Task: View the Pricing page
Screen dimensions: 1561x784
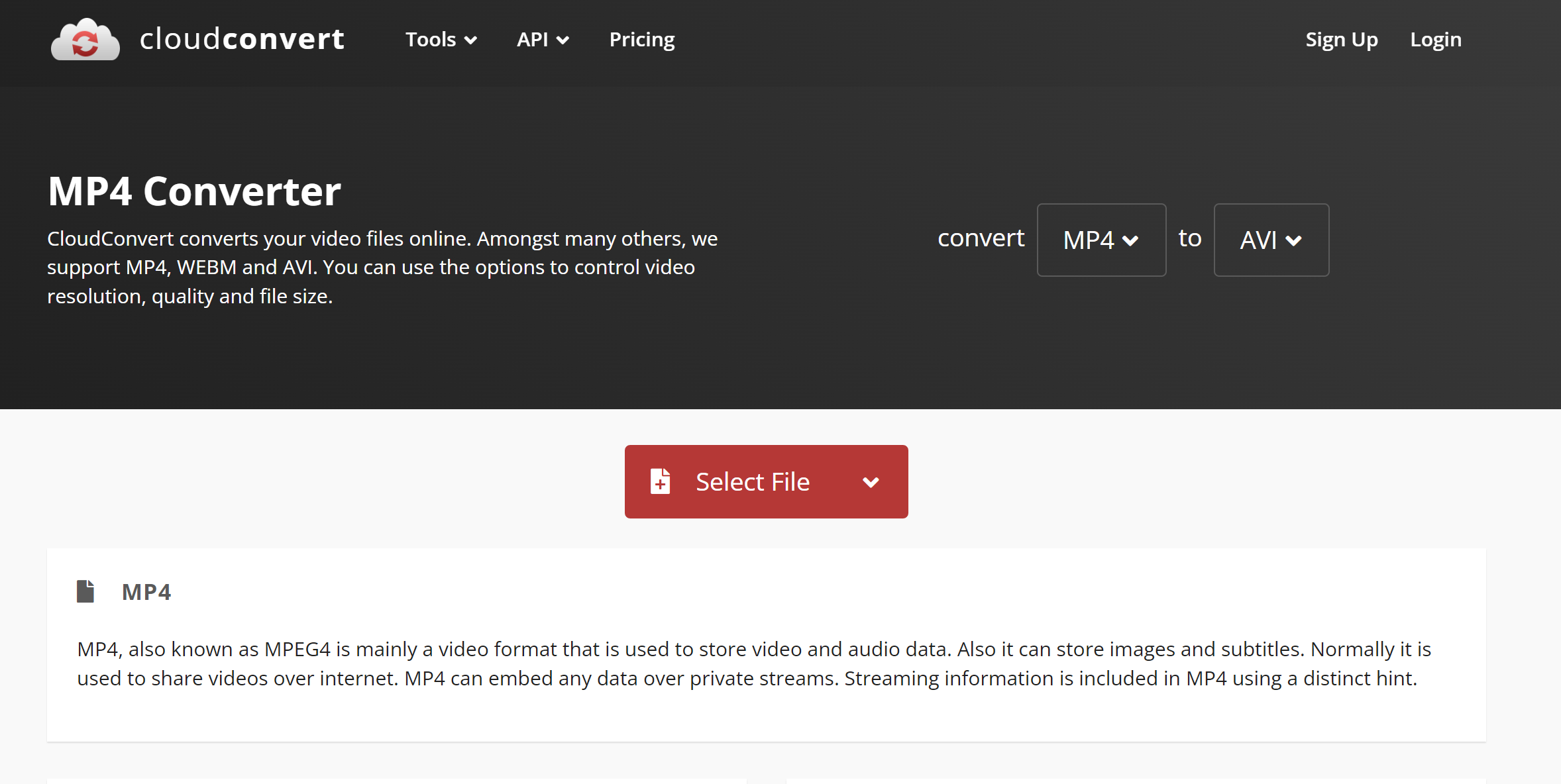Action: [x=641, y=40]
